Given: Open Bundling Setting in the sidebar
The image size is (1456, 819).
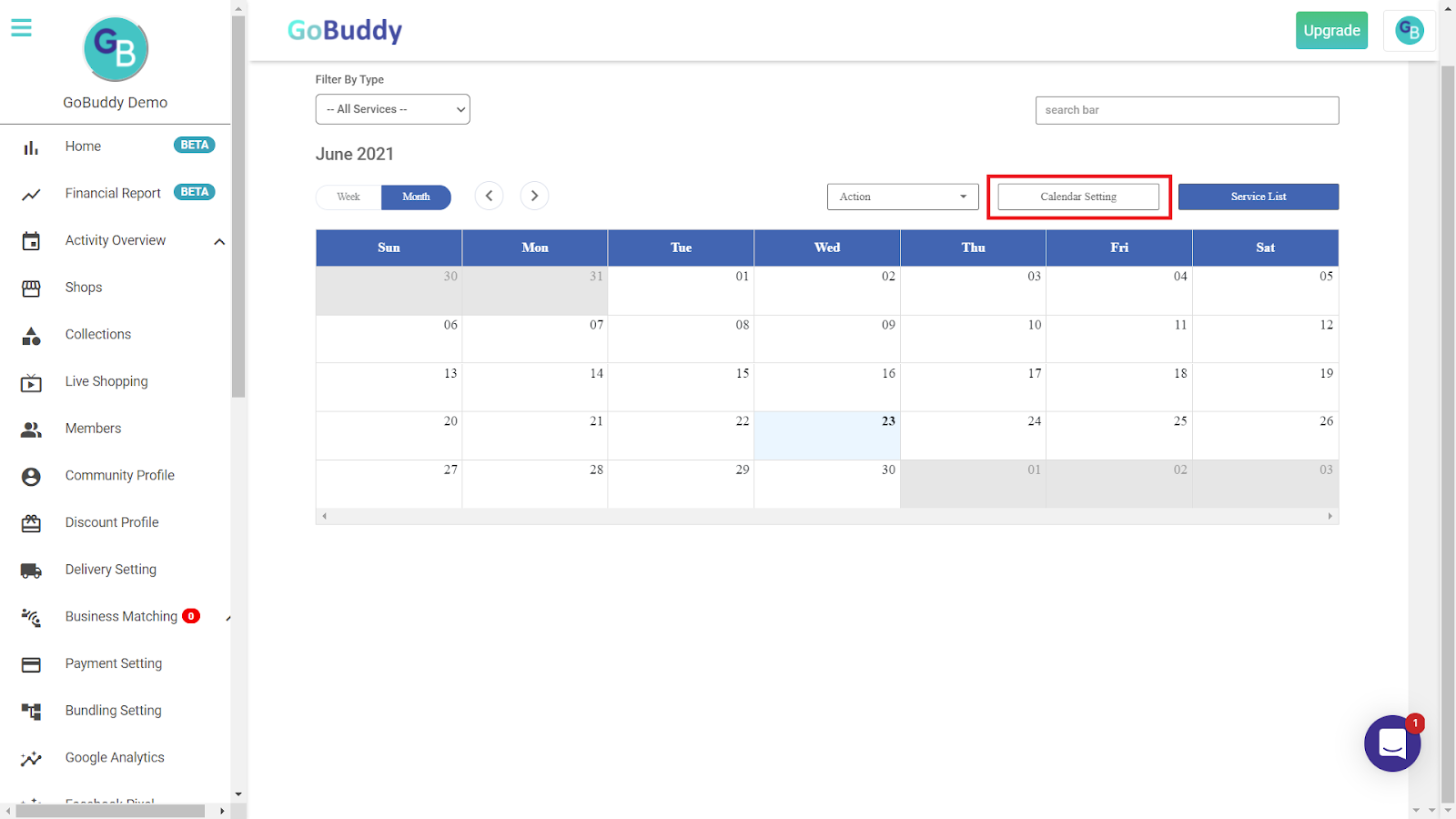Looking at the screenshot, I should [x=114, y=711].
